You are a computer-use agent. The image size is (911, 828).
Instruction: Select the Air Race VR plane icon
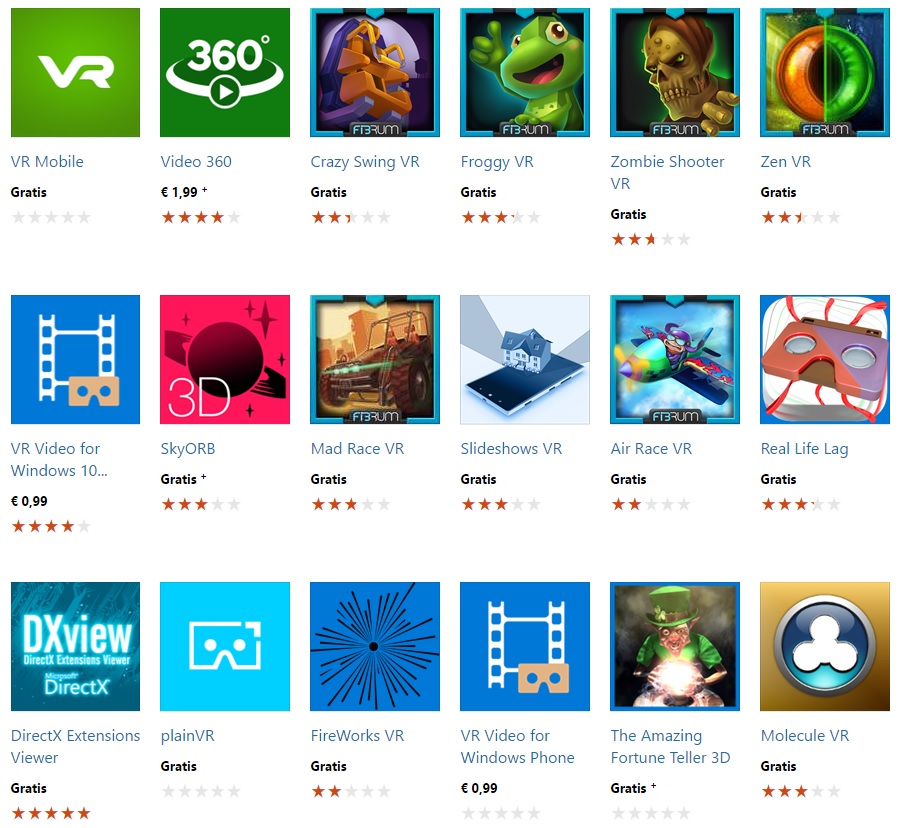click(x=675, y=360)
